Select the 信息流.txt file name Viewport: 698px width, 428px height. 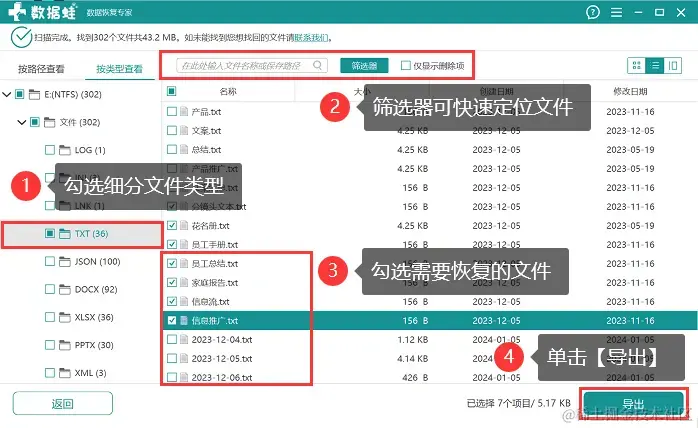[211, 302]
